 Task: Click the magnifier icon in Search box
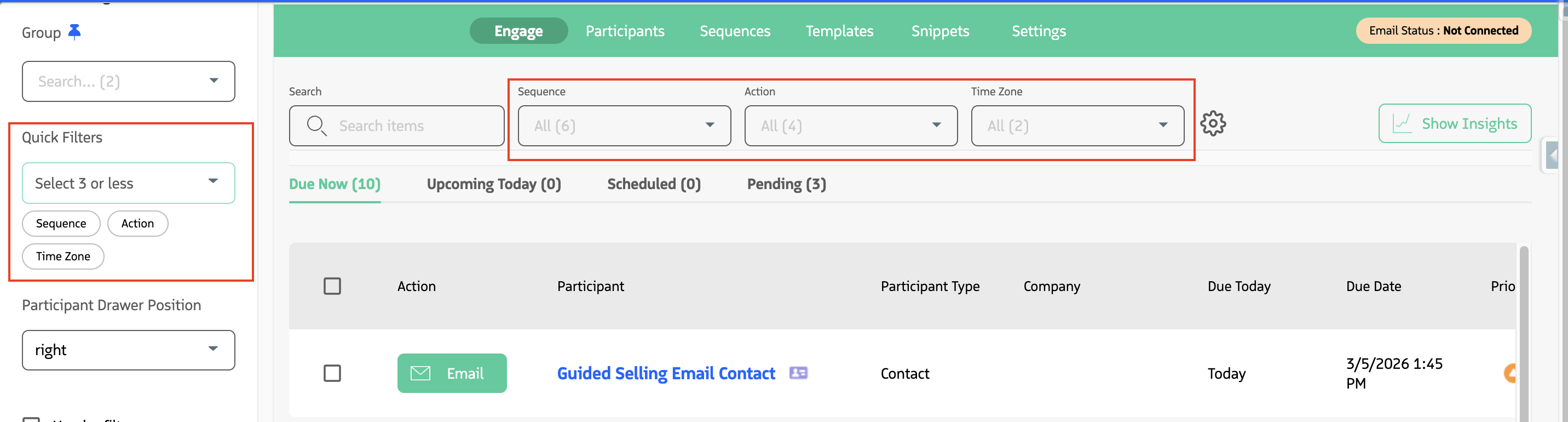tap(316, 126)
